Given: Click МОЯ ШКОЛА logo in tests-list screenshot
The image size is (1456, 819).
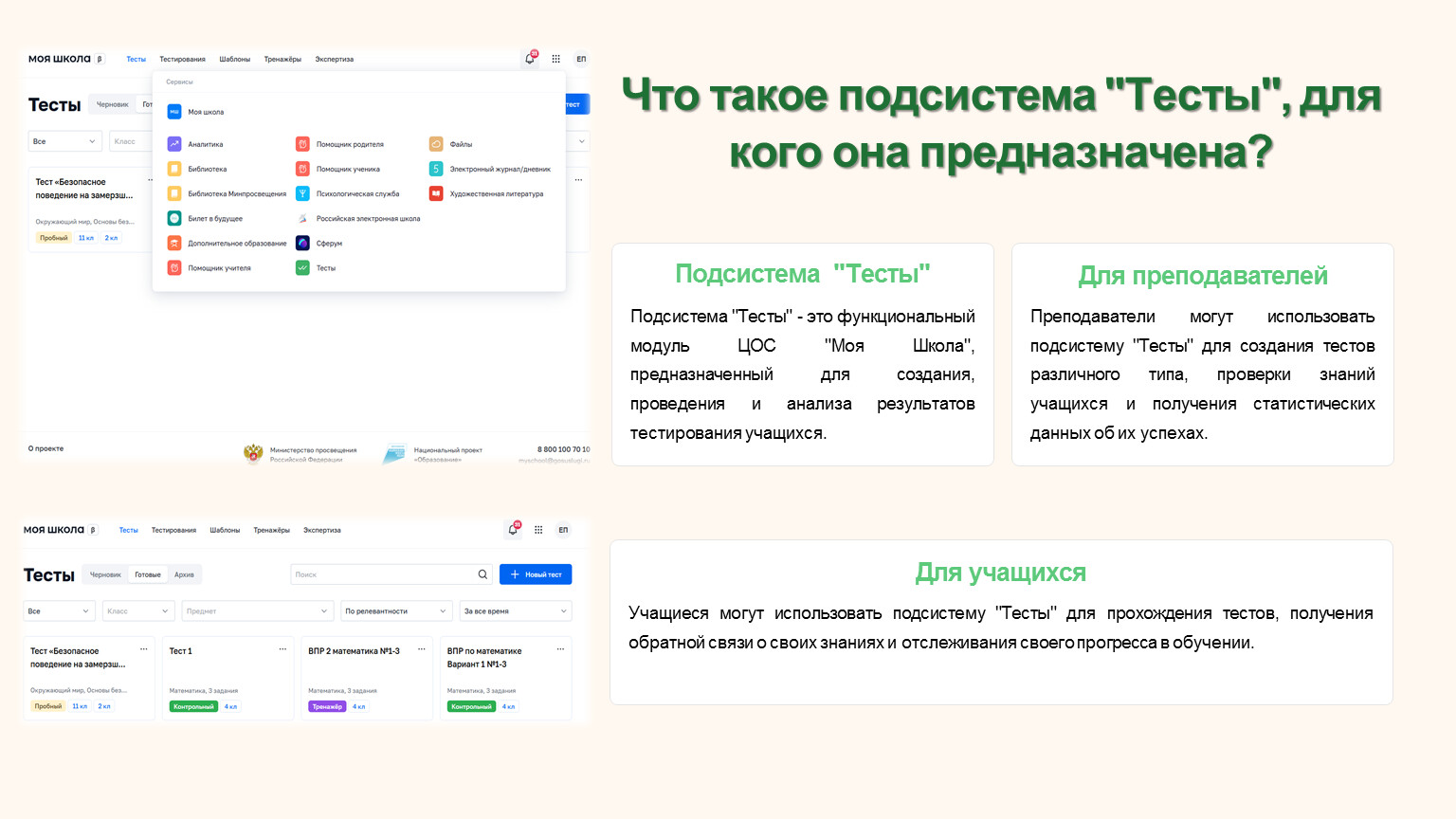Looking at the screenshot, I should pyautogui.click(x=54, y=530).
